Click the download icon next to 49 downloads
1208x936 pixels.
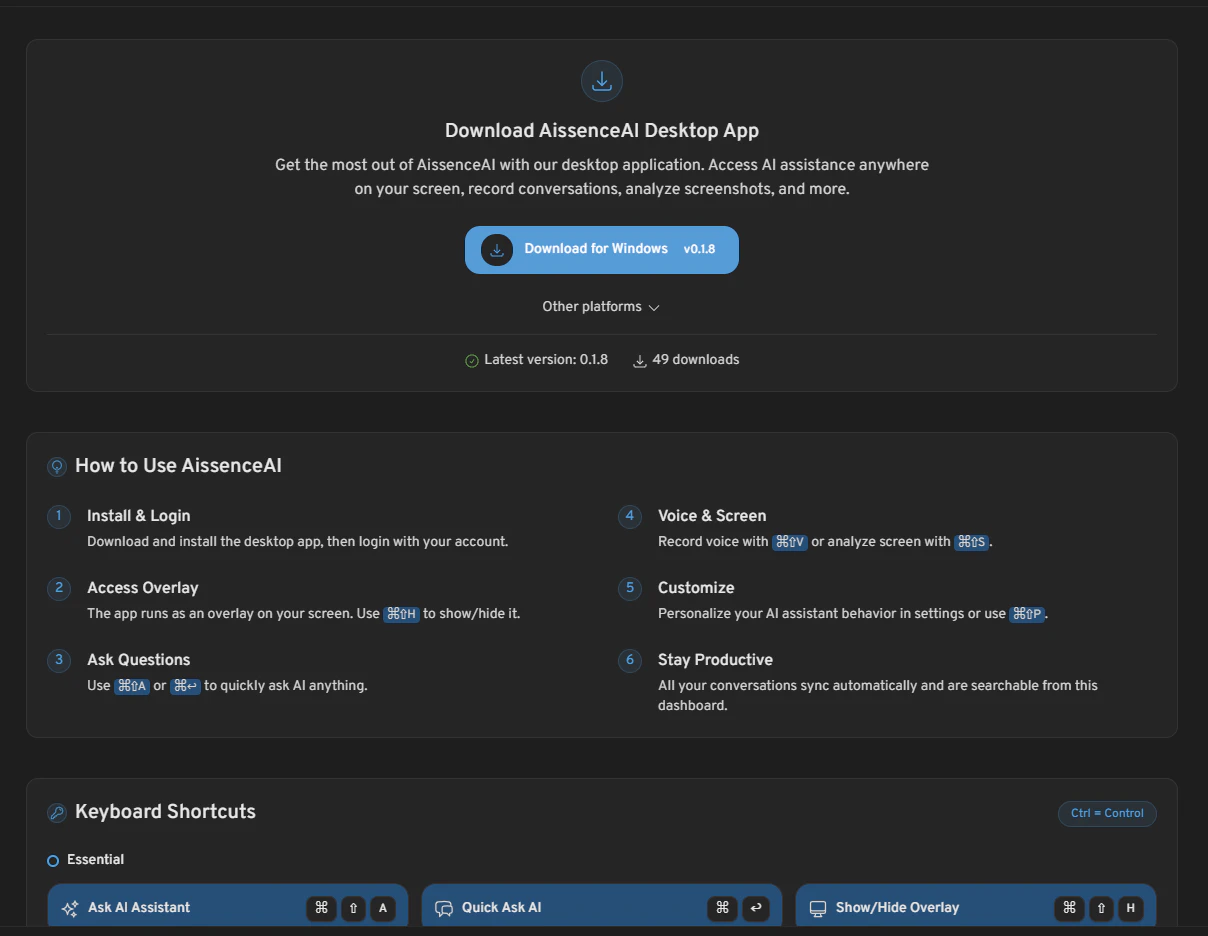click(639, 360)
